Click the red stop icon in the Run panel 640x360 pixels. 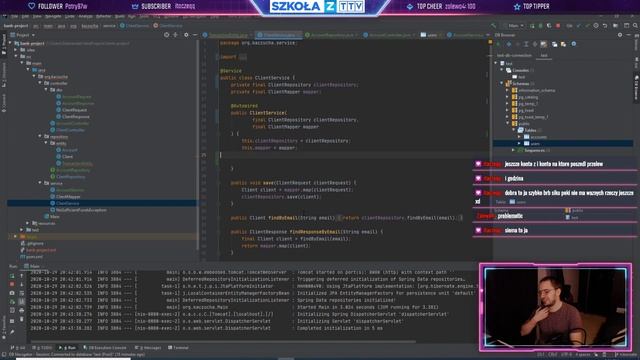pyautogui.click(x=12, y=284)
